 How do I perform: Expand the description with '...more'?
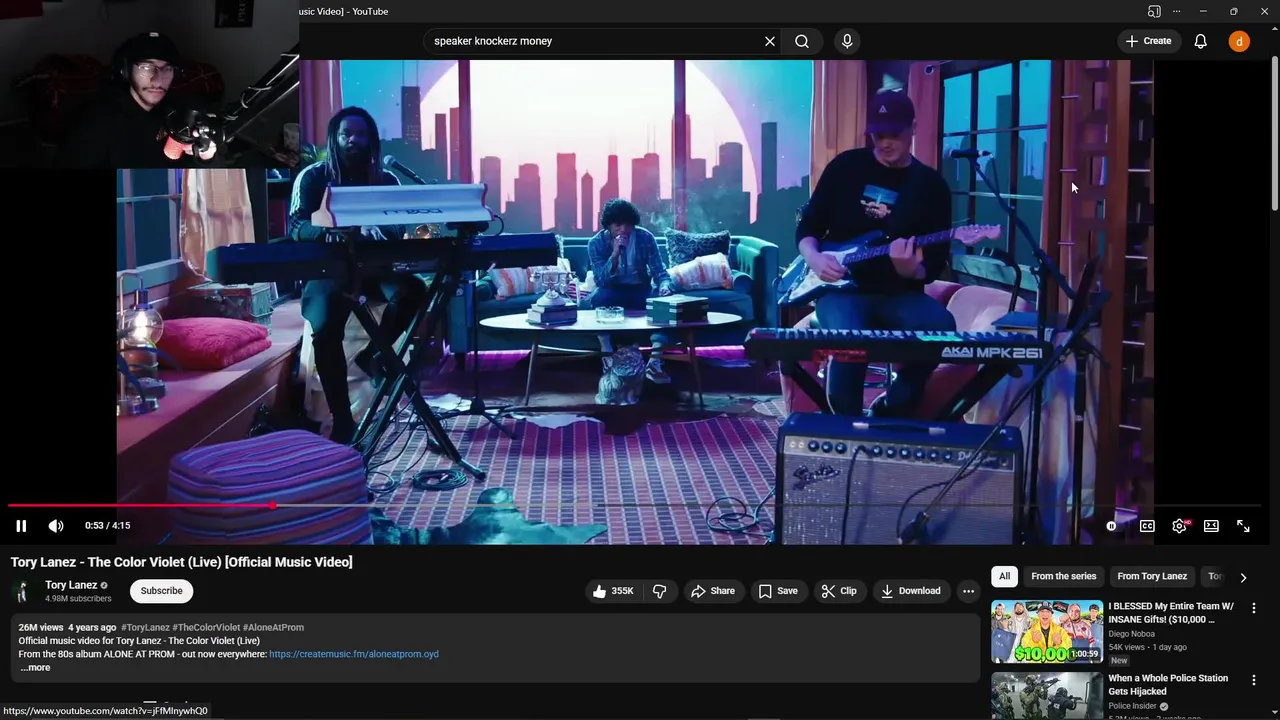coord(34,668)
